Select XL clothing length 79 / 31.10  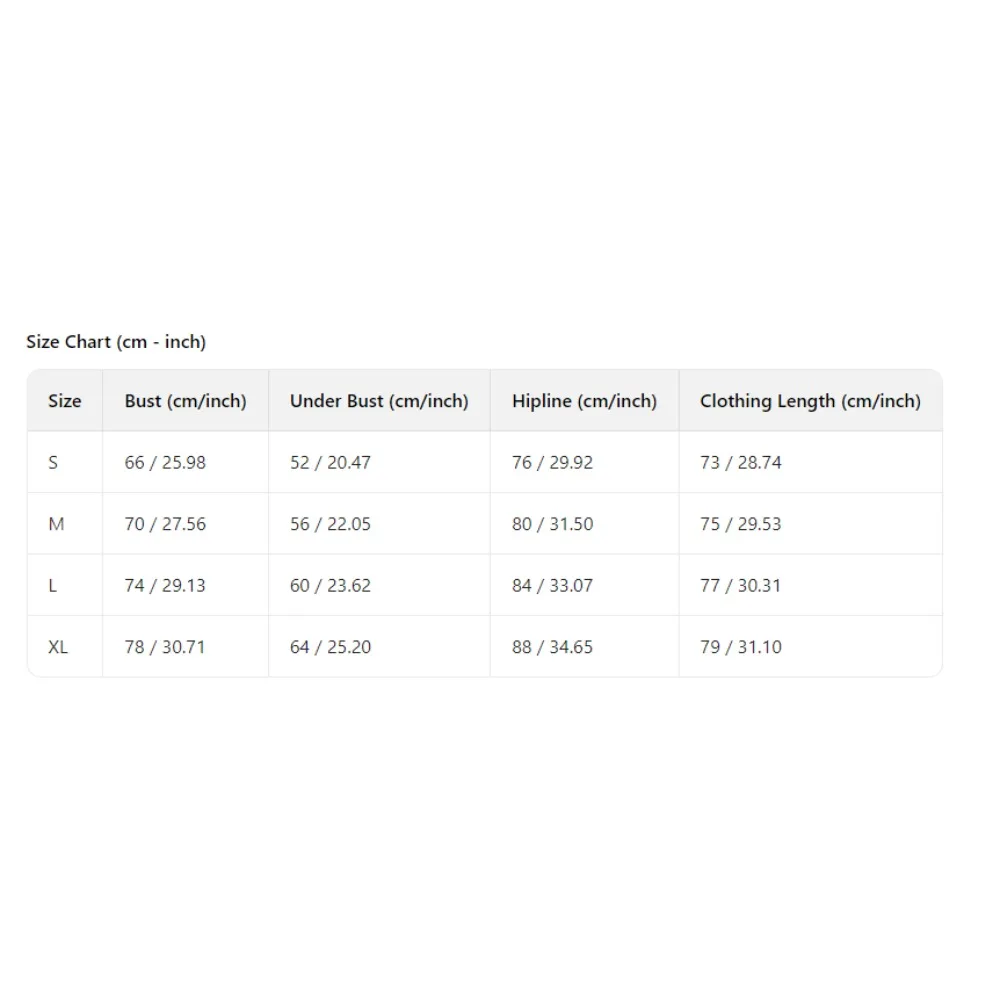click(741, 647)
